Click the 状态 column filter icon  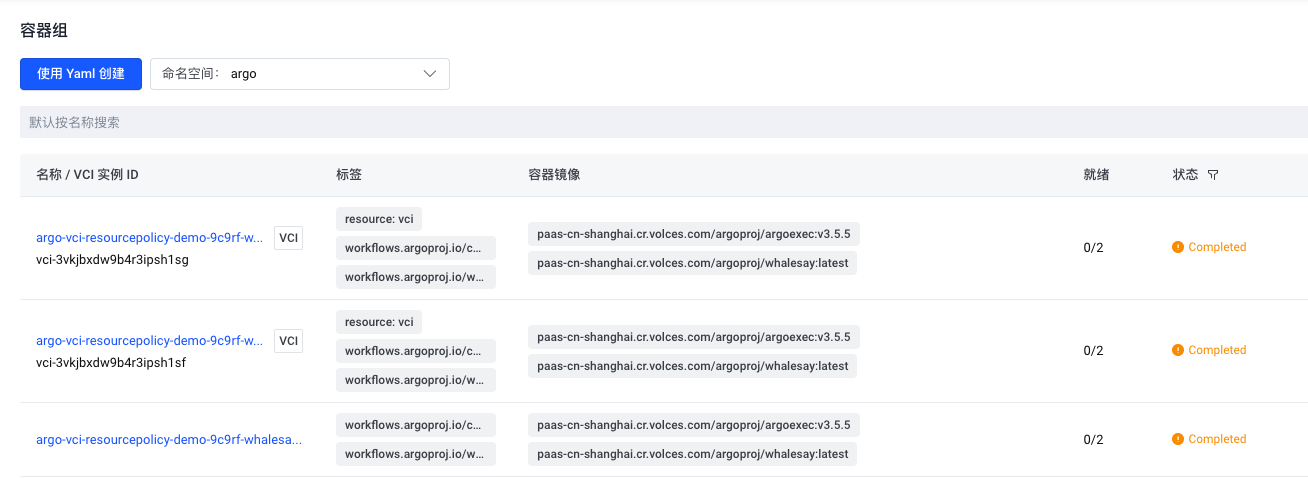[x=1213, y=175]
